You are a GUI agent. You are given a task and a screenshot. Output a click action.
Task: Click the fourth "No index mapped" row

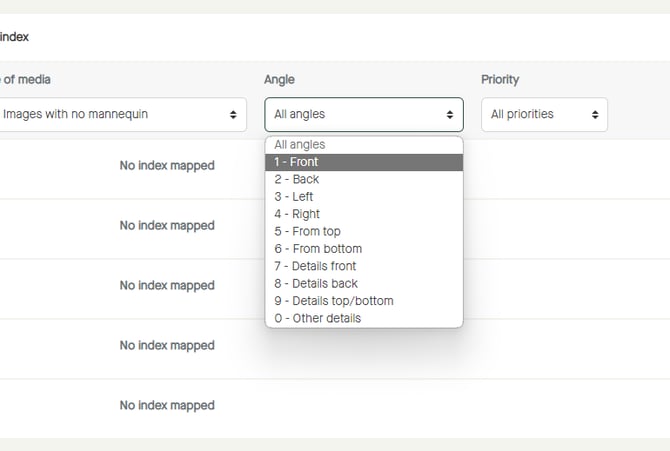[x=167, y=346]
